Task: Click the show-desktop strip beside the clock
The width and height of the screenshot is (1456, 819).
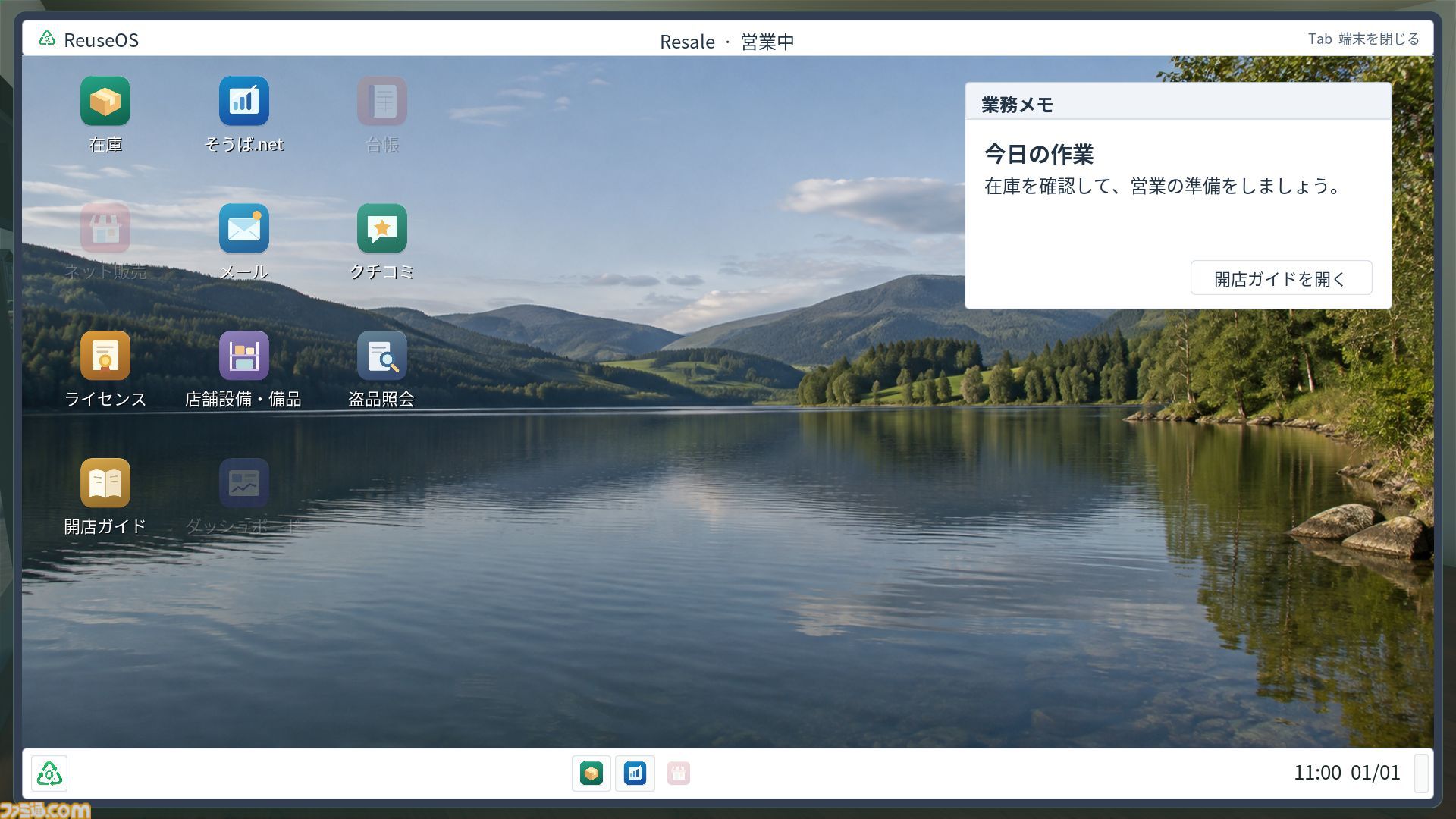Action: [1422, 773]
